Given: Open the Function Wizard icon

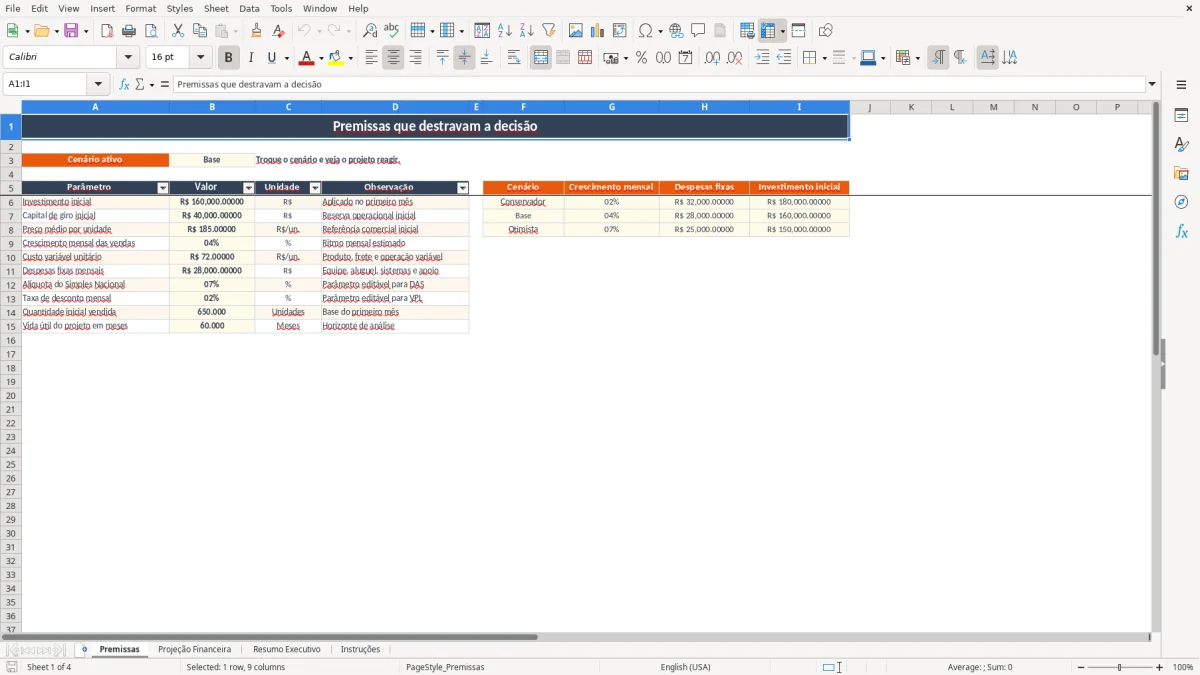Looking at the screenshot, I should [x=124, y=84].
